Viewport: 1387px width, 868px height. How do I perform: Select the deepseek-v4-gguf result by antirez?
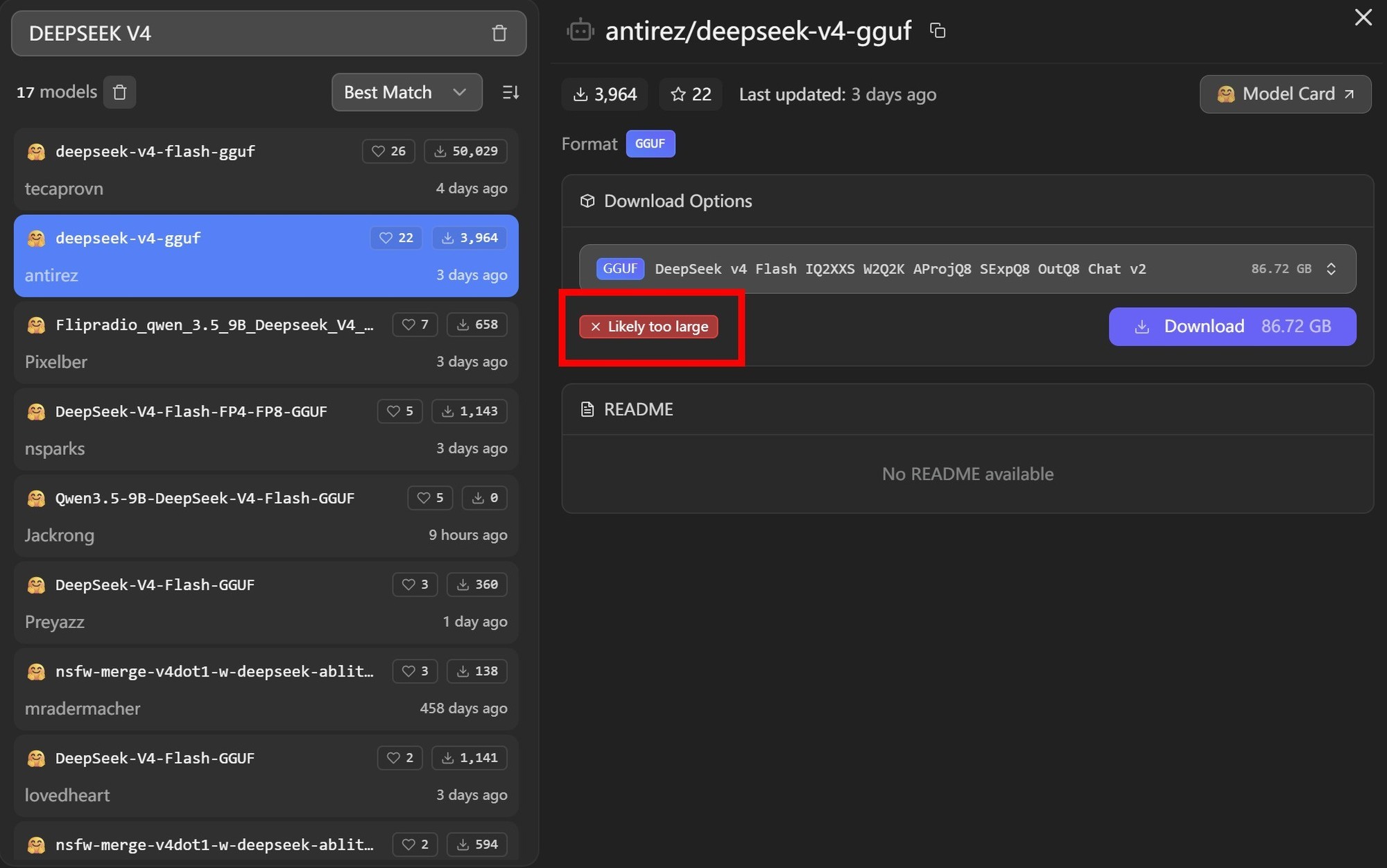[266, 256]
